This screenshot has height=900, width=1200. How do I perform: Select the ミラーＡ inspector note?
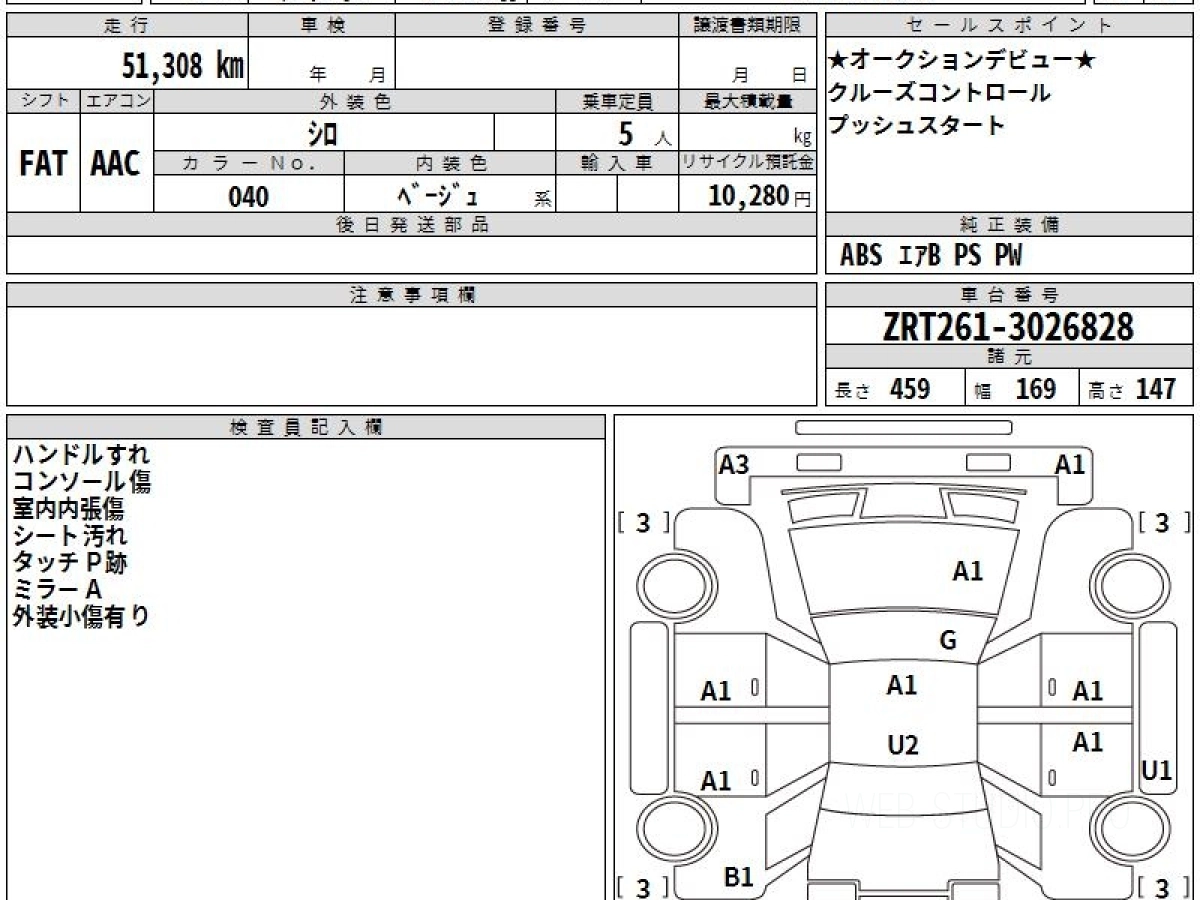pyautogui.click(x=57, y=590)
